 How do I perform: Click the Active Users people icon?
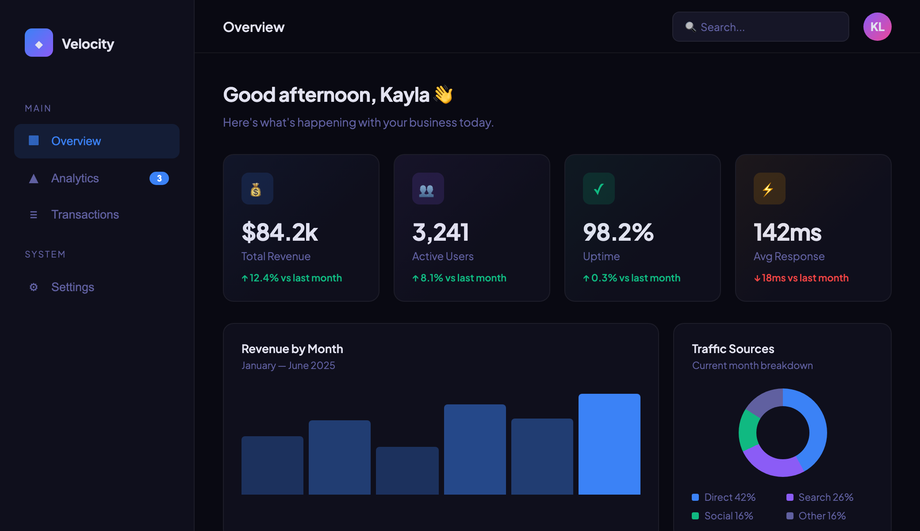(428, 188)
